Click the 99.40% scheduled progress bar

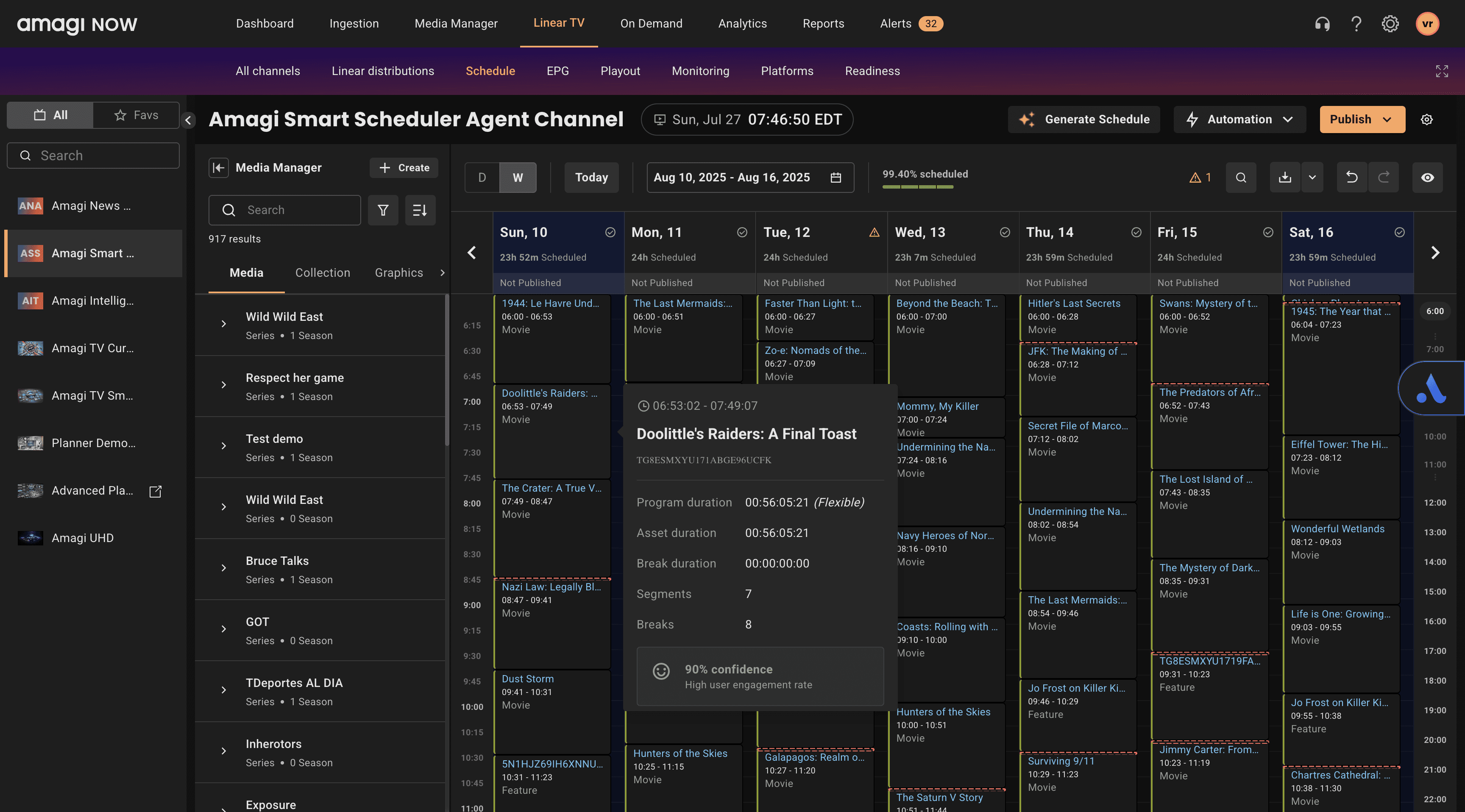click(917, 186)
